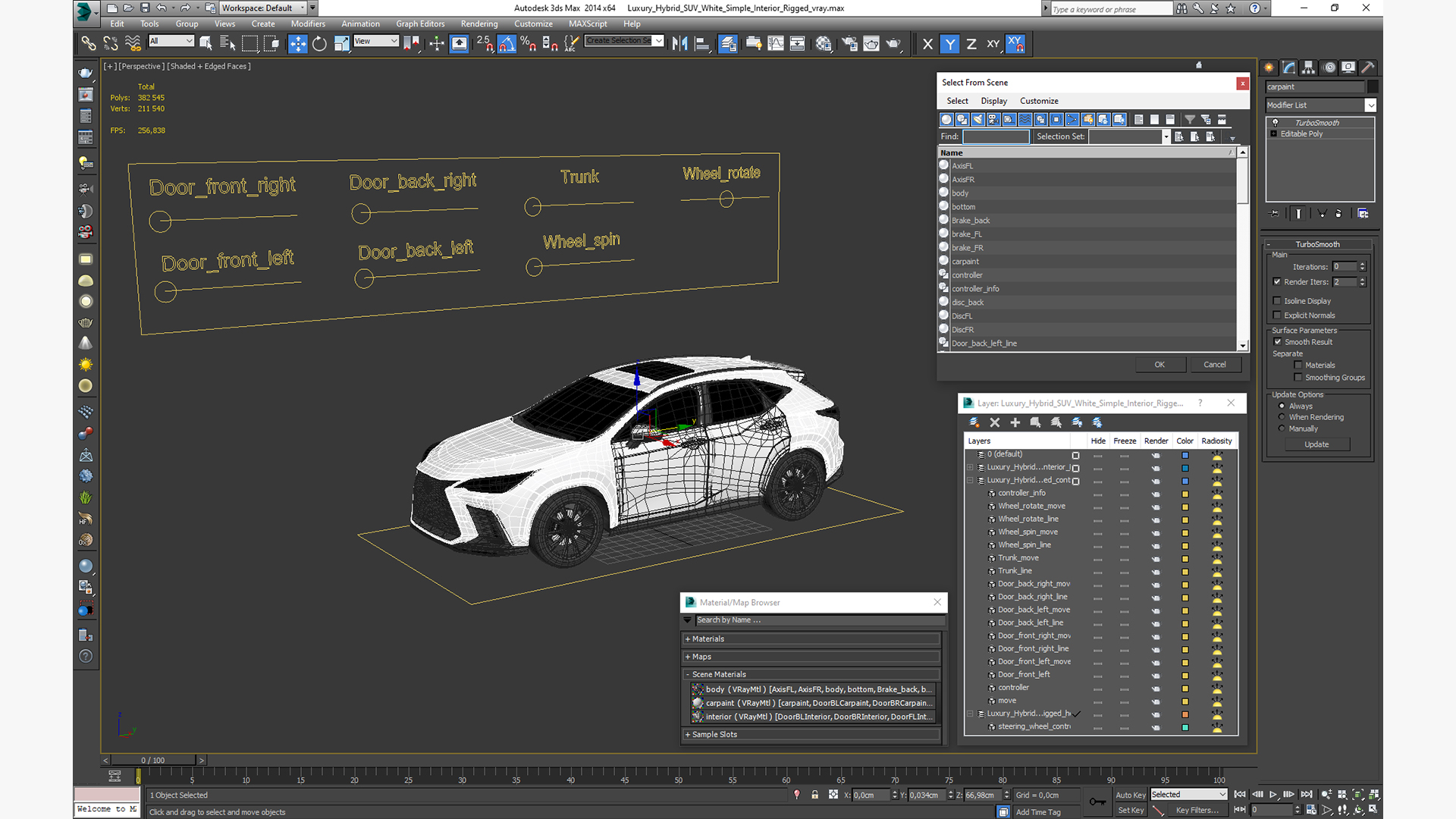Click Configure Modifier Sets icon
The width and height of the screenshot is (1456, 819).
[x=1363, y=214]
